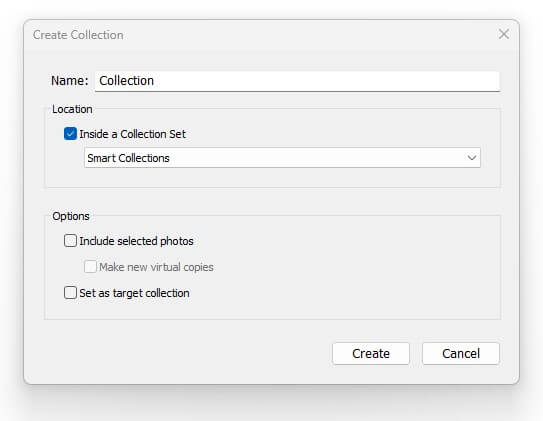This screenshot has height=421, width=543.
Task: Check the Set as target collection box
Action: [x=70, y=293]
